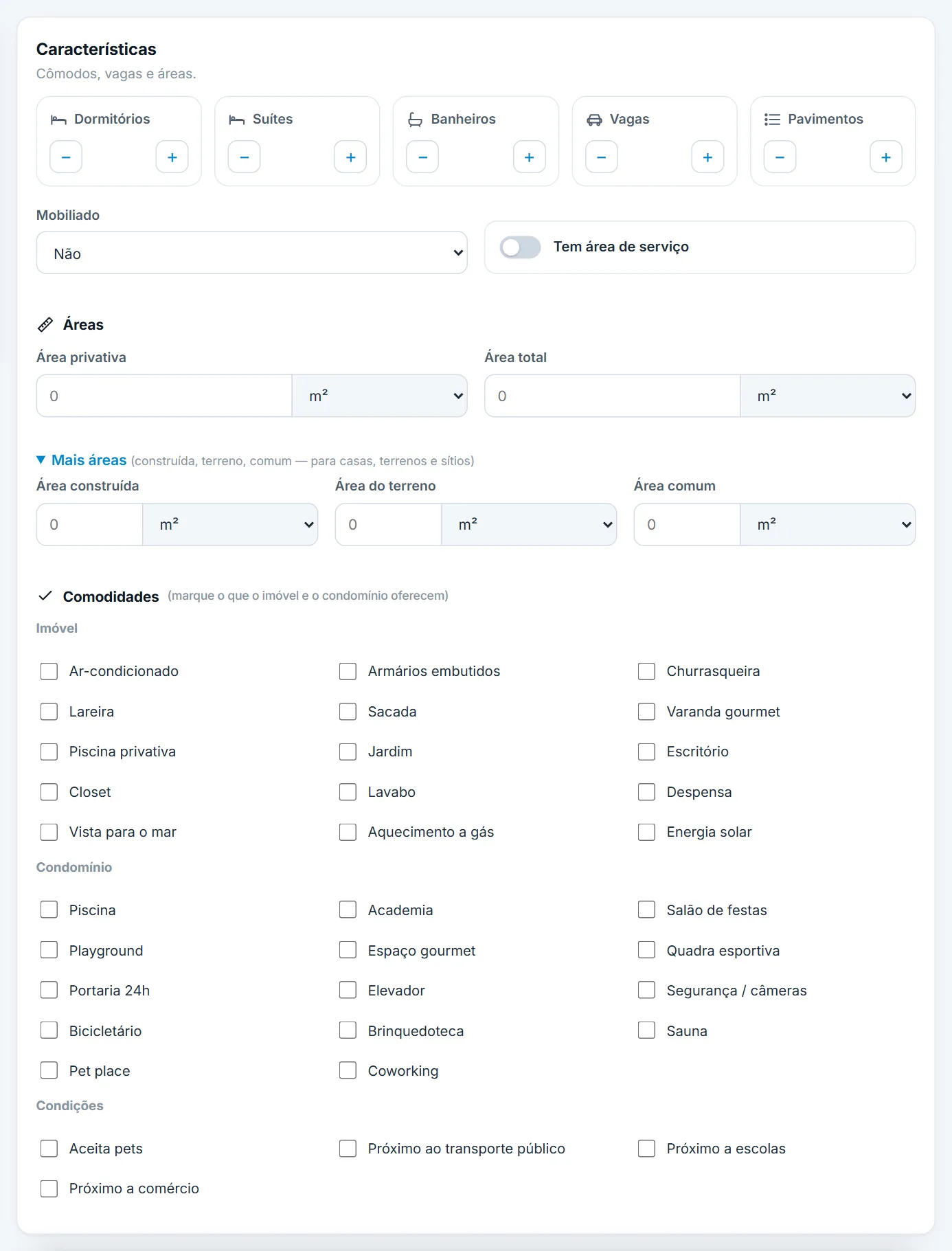Click the minus button for Dormitórios
The image size is (952, 1251).
(x=66, y=157)
